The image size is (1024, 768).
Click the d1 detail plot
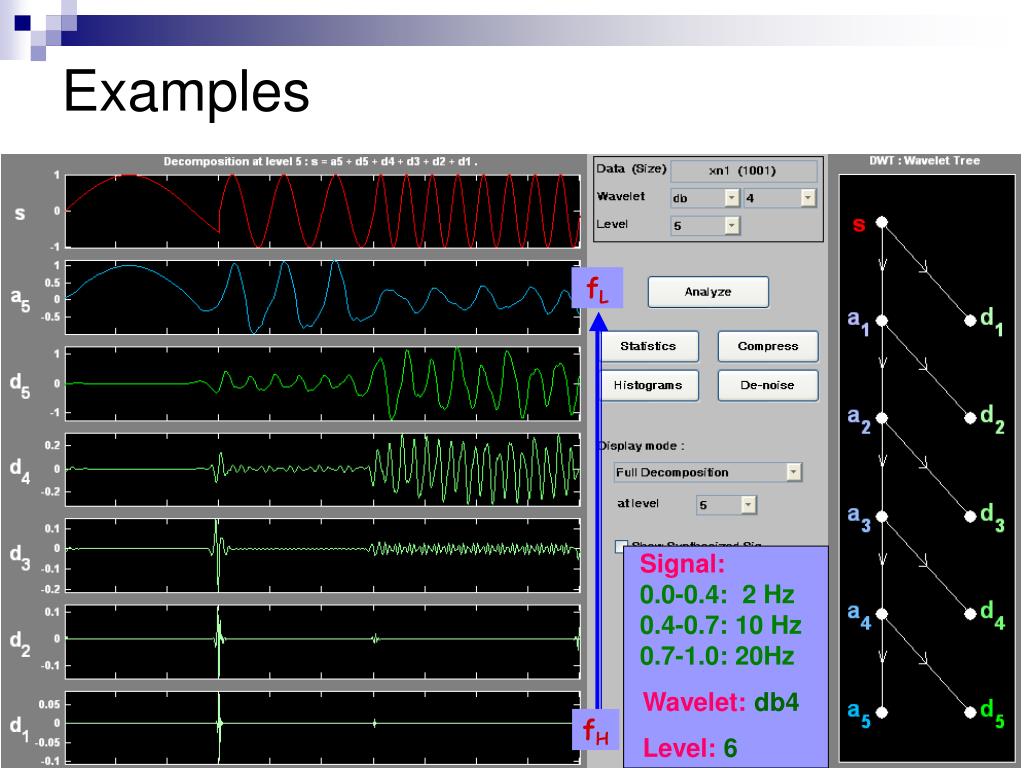(323, 728)
